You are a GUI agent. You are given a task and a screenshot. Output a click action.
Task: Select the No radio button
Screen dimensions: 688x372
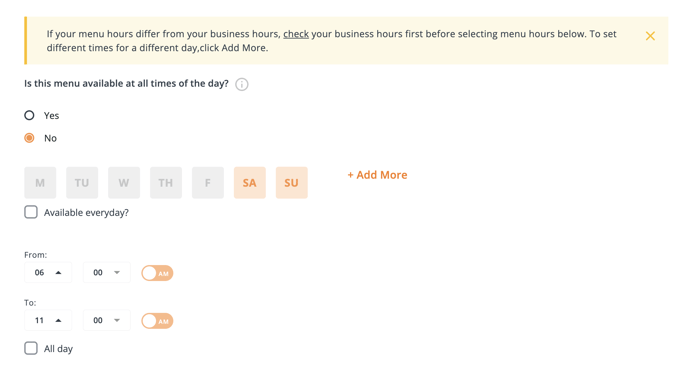[x=29, y=138]
